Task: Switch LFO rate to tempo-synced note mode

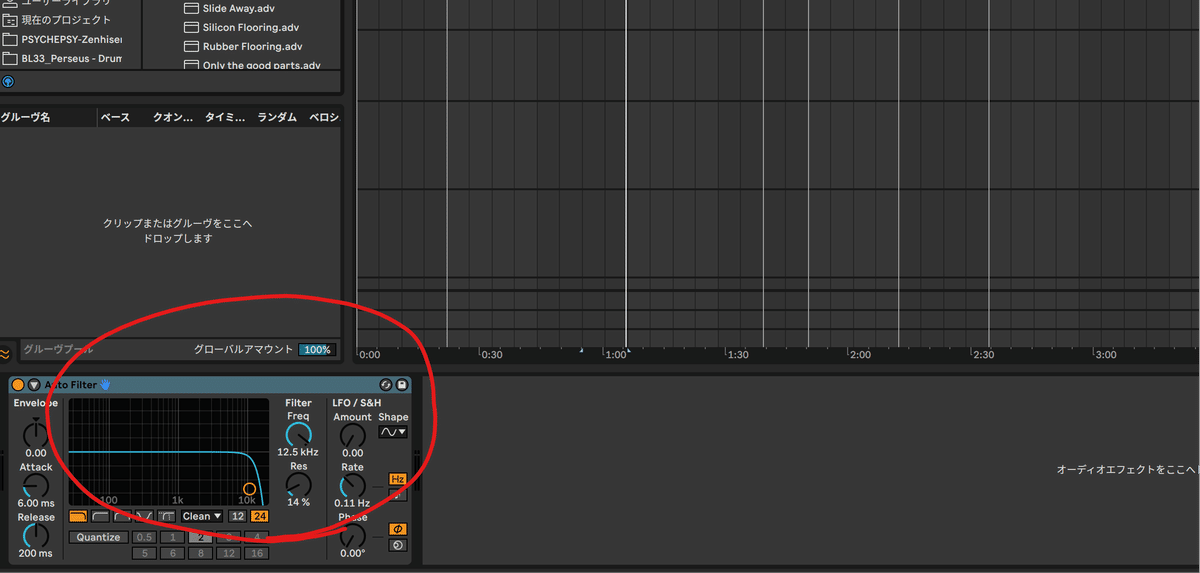Action: click(397, 494)
